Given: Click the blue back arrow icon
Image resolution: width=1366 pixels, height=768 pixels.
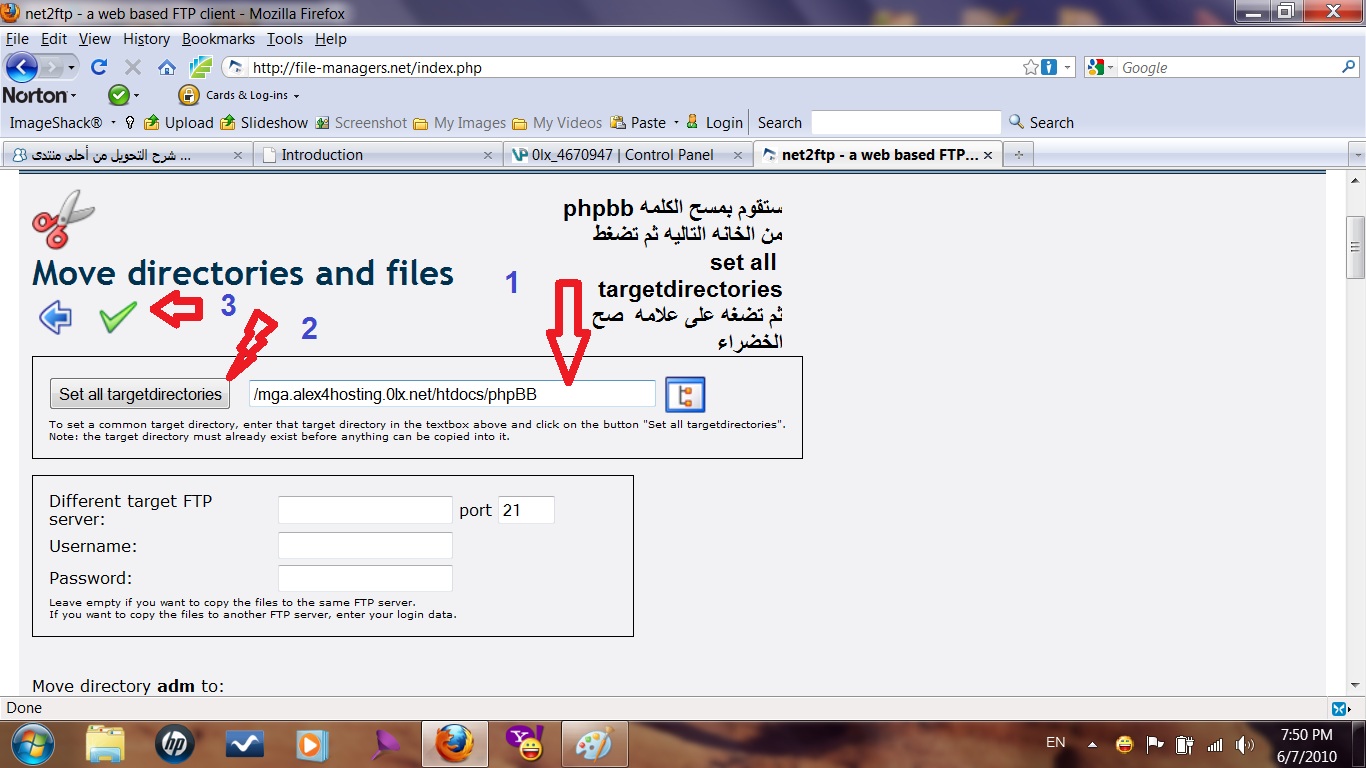Looking at the screenshot, I should coord(56,317).
